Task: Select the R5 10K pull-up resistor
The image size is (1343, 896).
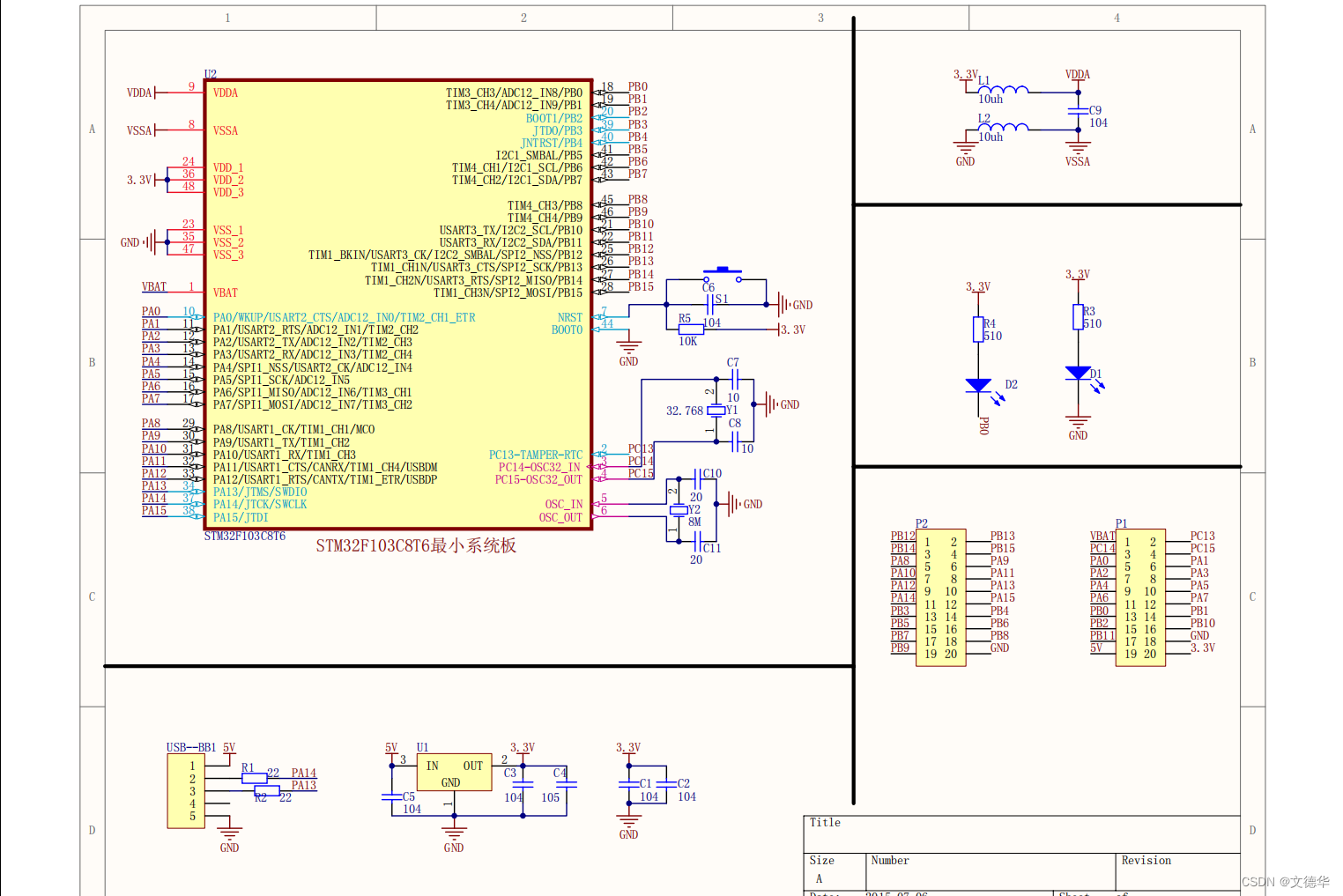Action: 691,330
